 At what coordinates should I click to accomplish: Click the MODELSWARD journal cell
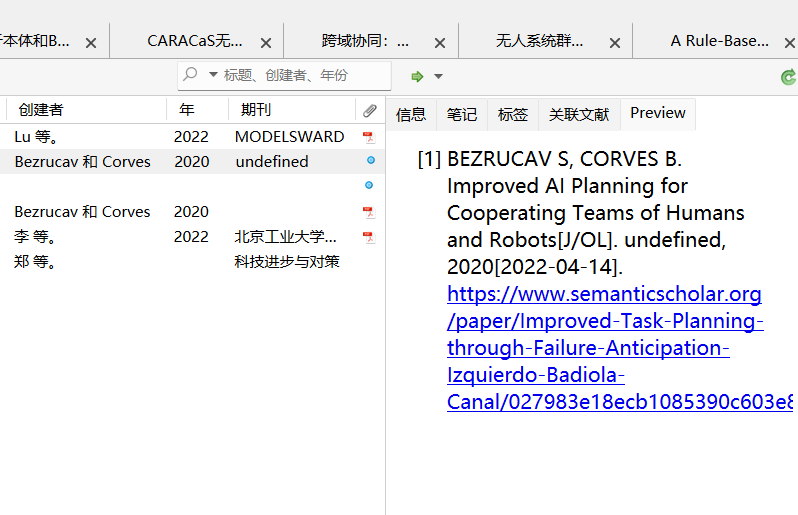(290, 137)
